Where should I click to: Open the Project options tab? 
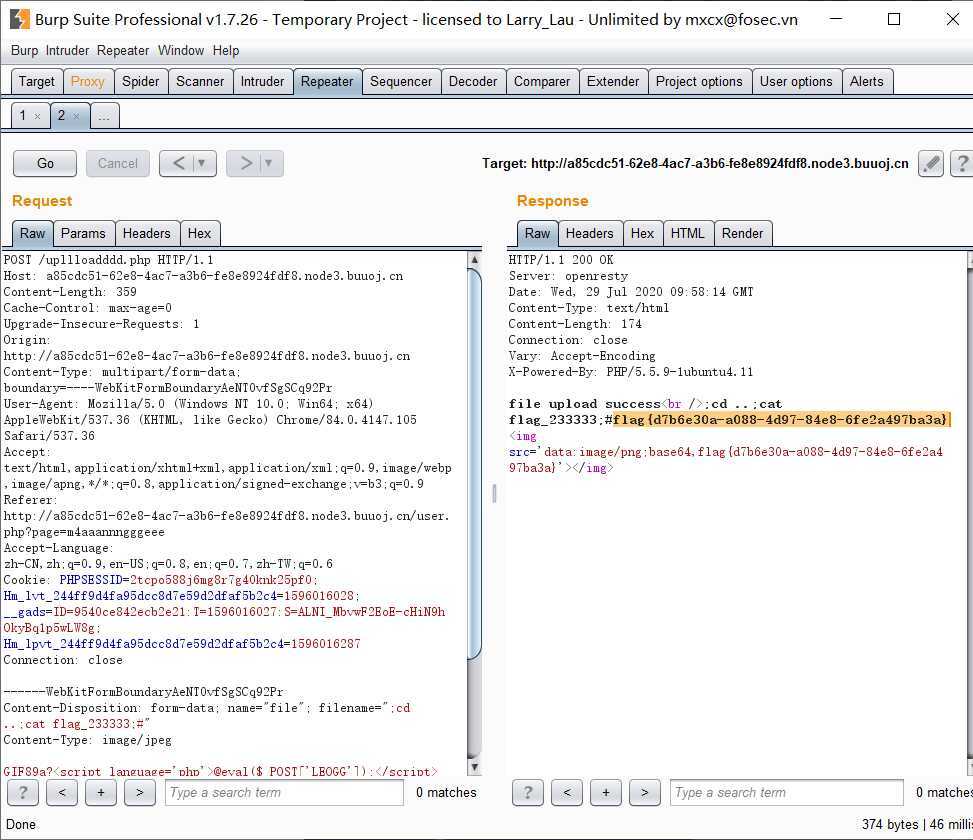coord(699,81)
